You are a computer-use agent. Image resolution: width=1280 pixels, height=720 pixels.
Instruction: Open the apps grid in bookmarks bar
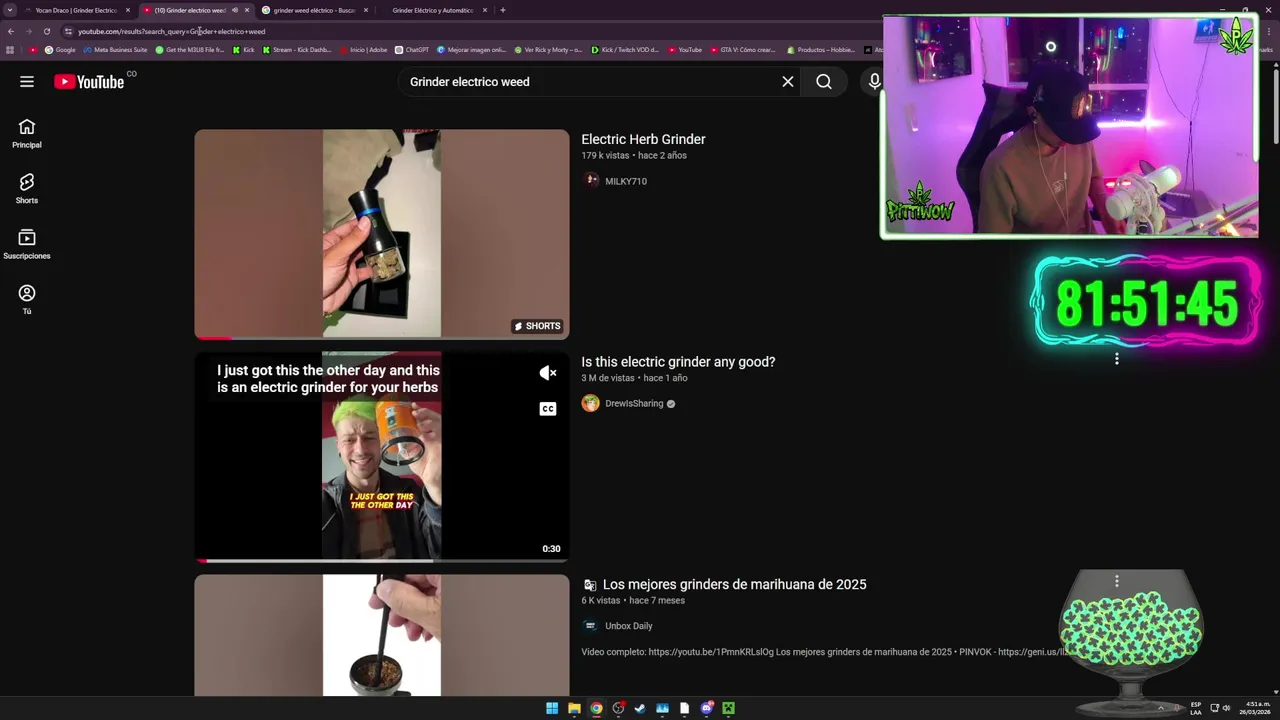tap(10, 50)
